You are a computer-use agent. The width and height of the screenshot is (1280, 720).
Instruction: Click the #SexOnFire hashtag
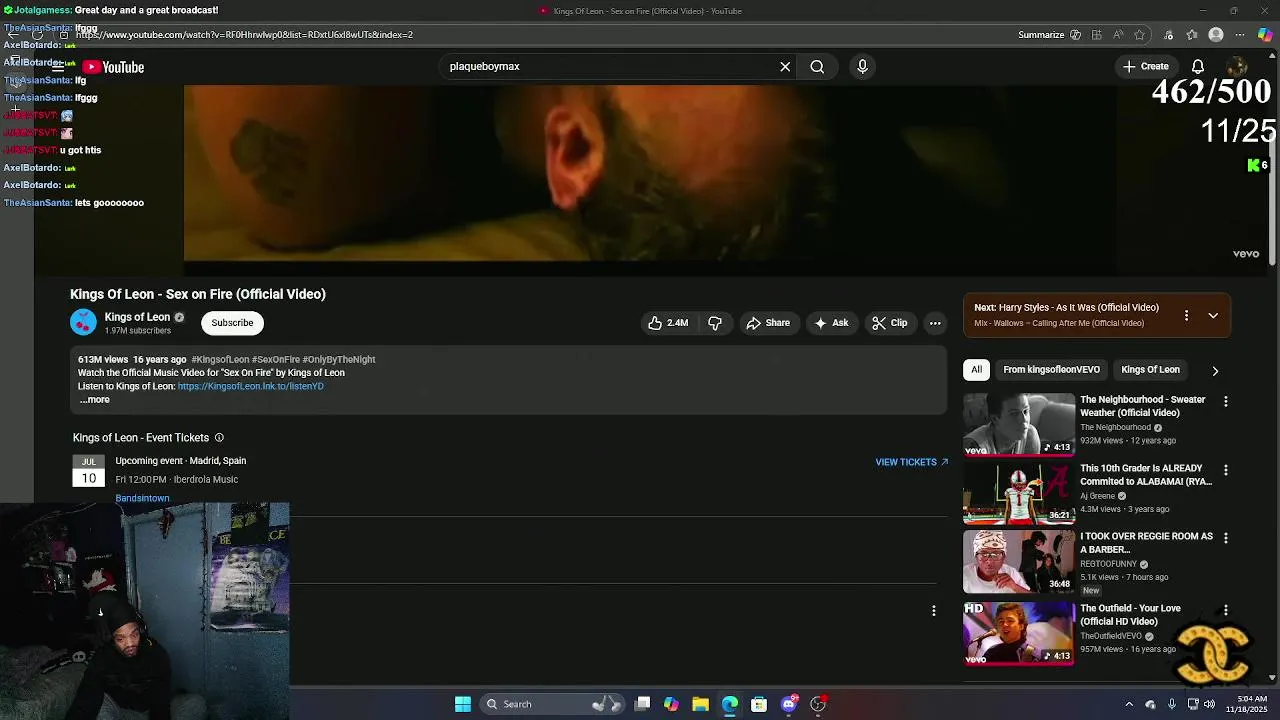click(276, 360)
